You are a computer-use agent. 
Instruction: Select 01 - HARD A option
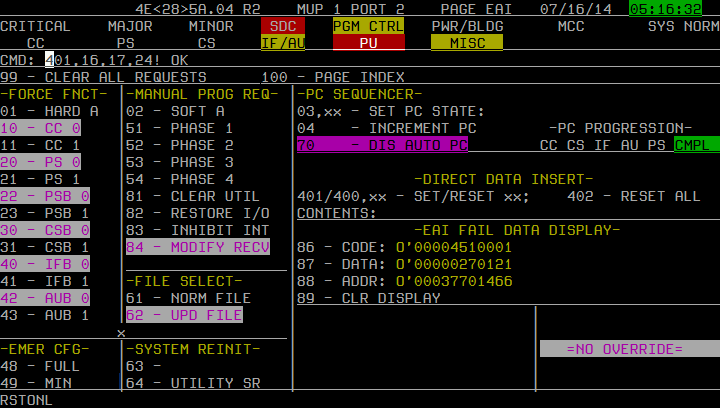49,111
